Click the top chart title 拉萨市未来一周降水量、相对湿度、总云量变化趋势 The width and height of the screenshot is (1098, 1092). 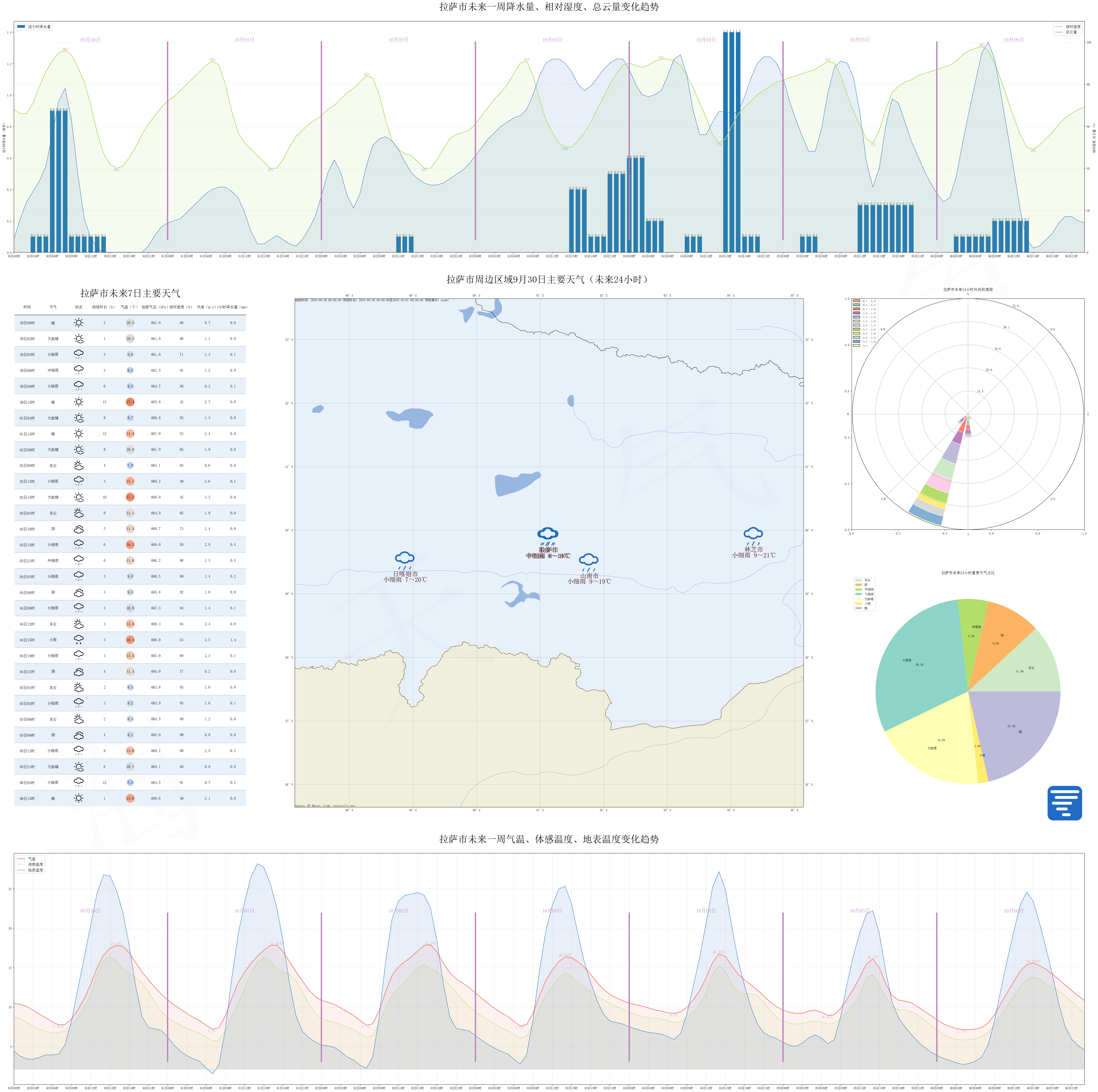549,7
